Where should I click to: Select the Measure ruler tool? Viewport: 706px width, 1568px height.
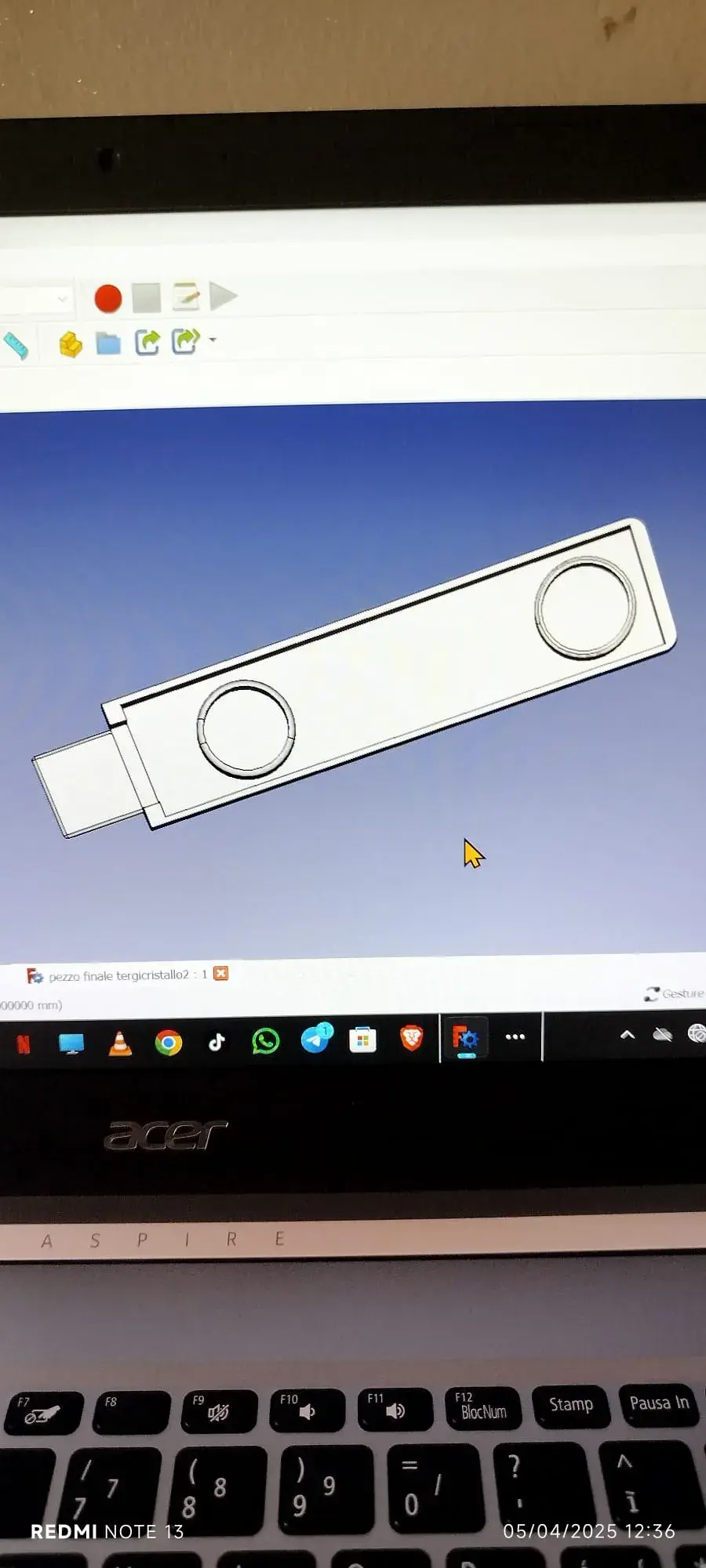15,346
